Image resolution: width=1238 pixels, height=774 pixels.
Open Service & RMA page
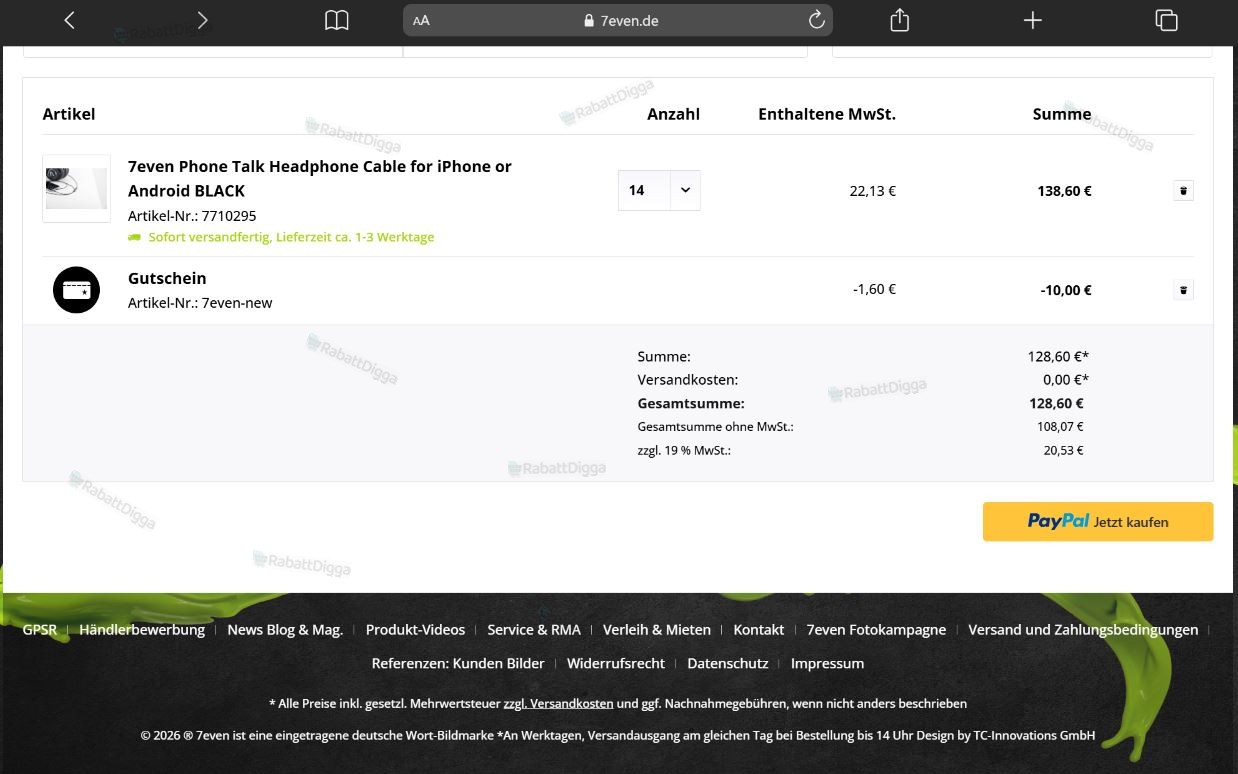point(534,630)
